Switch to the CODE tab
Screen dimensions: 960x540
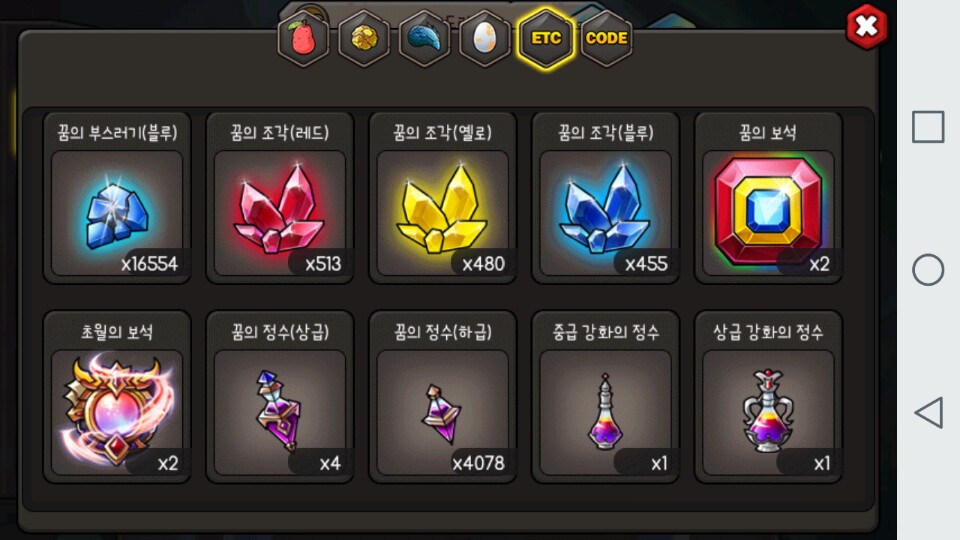(606, 39)
